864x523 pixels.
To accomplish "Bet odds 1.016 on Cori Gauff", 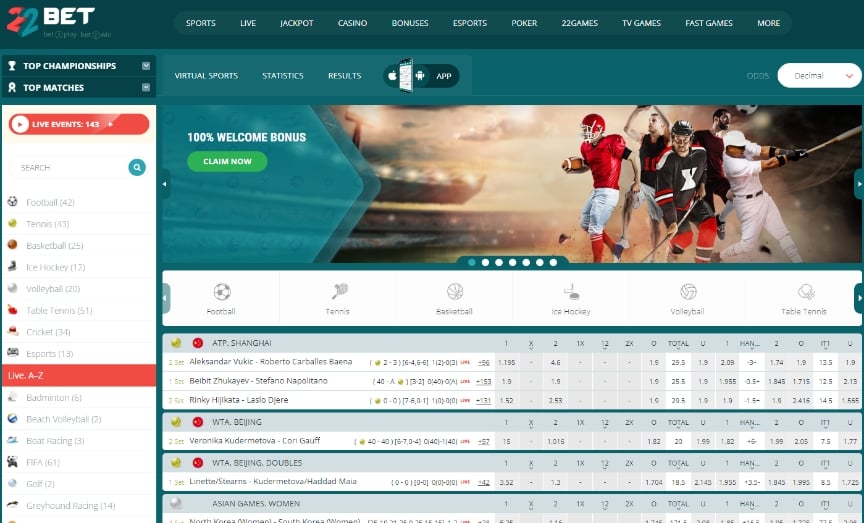I will click(555, 441).
